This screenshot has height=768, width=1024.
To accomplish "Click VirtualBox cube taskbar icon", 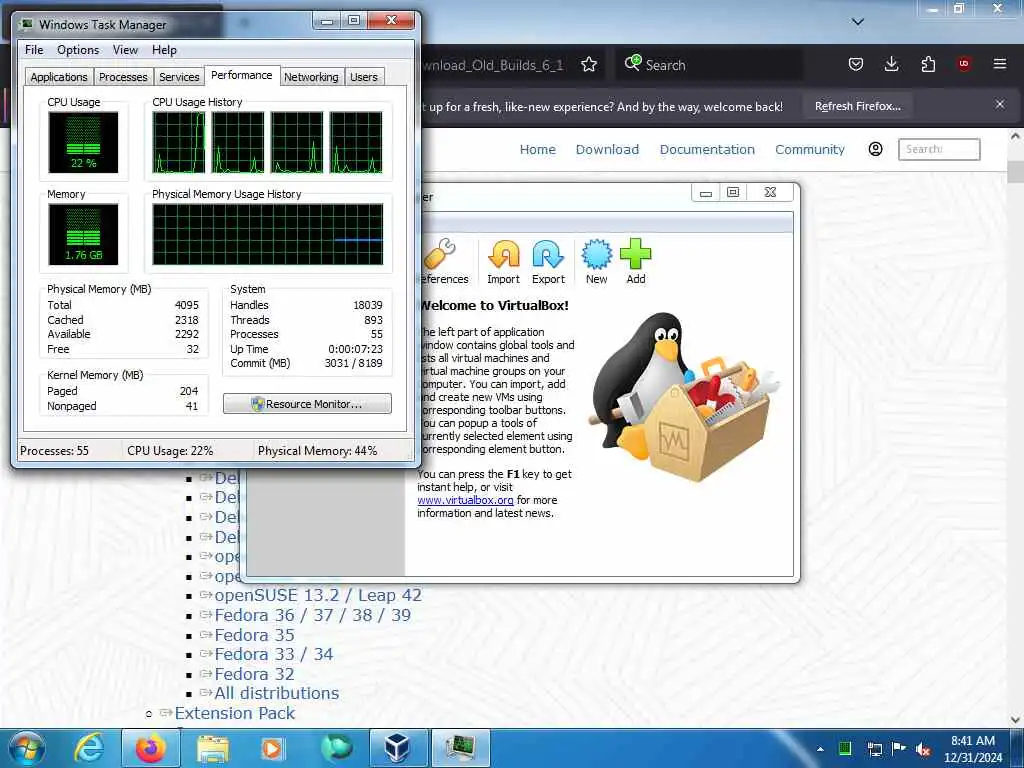I will coord(397,748).
